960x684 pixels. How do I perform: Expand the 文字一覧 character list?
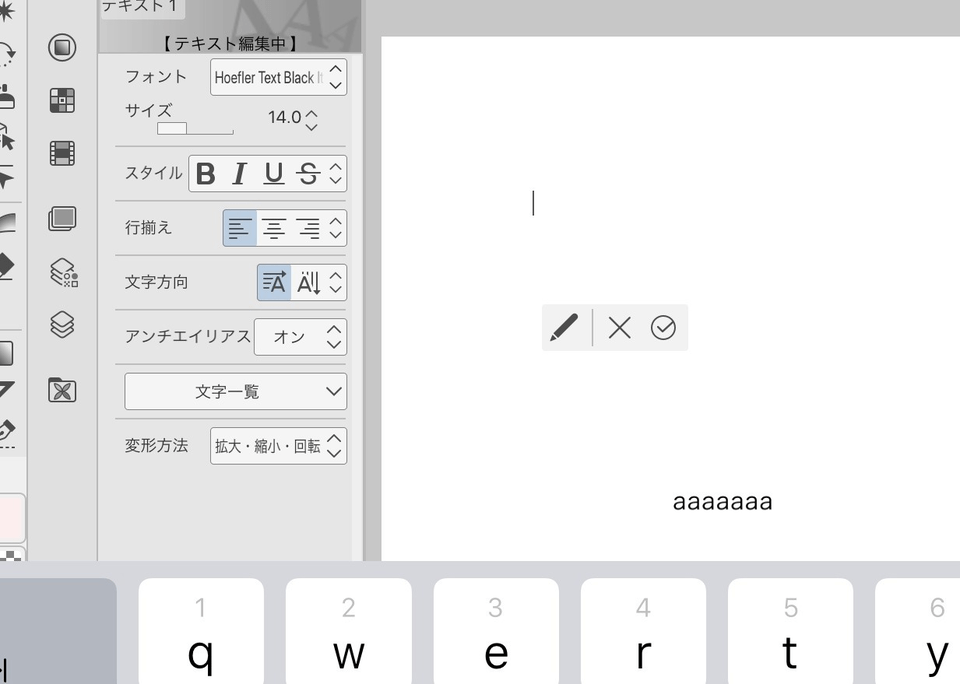235,392
